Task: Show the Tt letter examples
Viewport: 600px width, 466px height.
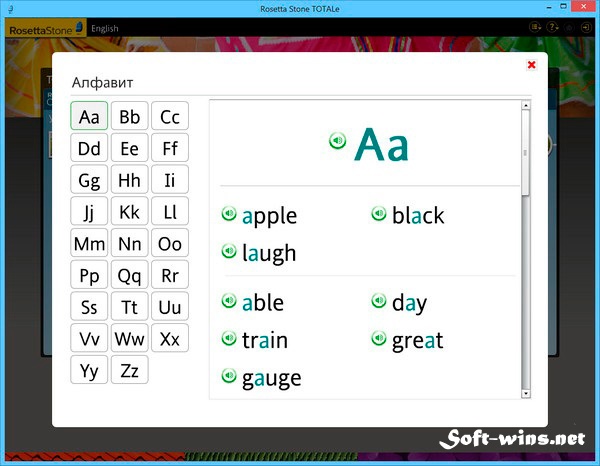Action: tap(129, 306)
